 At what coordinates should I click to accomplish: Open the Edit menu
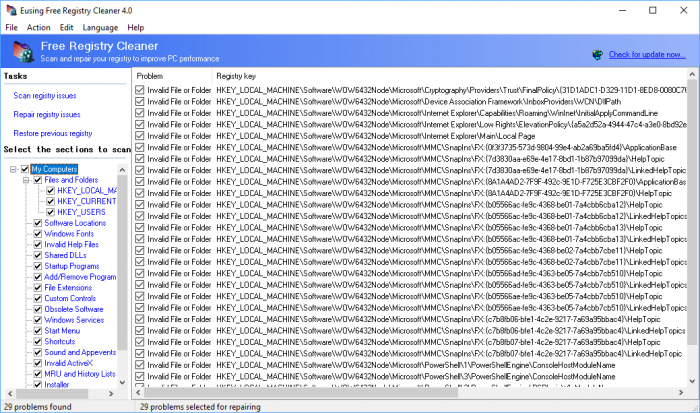[67, 28]
